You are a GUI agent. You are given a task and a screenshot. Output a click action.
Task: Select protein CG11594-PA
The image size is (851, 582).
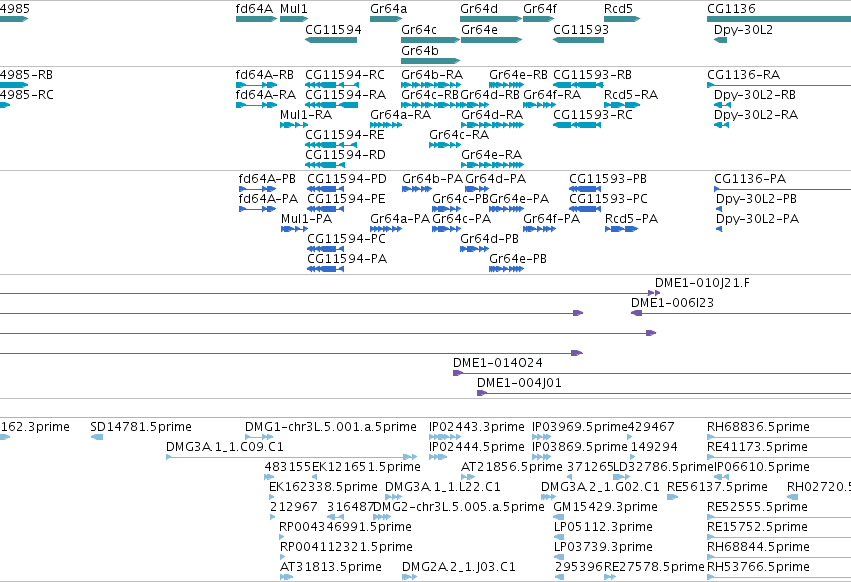[x=325, y=269]
